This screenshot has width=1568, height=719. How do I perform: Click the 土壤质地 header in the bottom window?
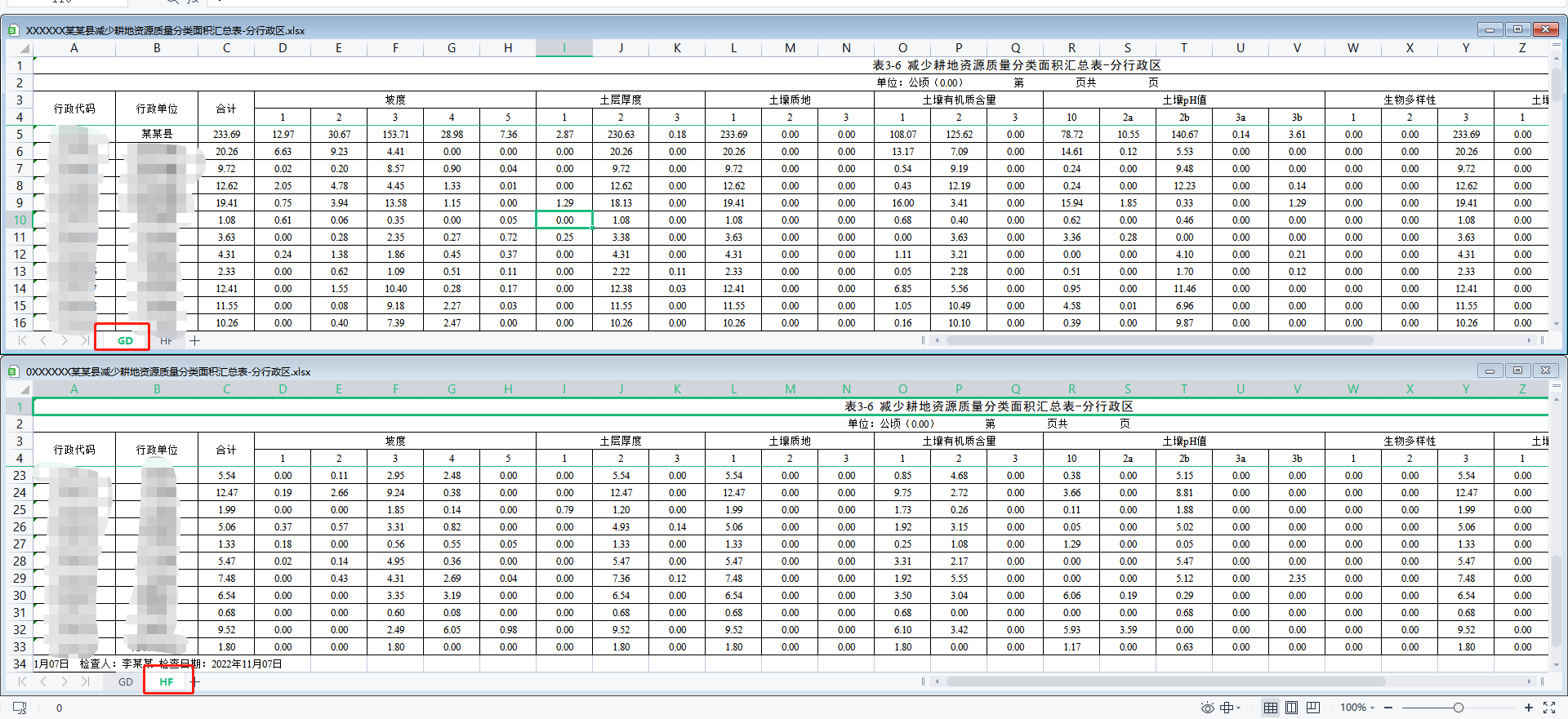point(790,441)
